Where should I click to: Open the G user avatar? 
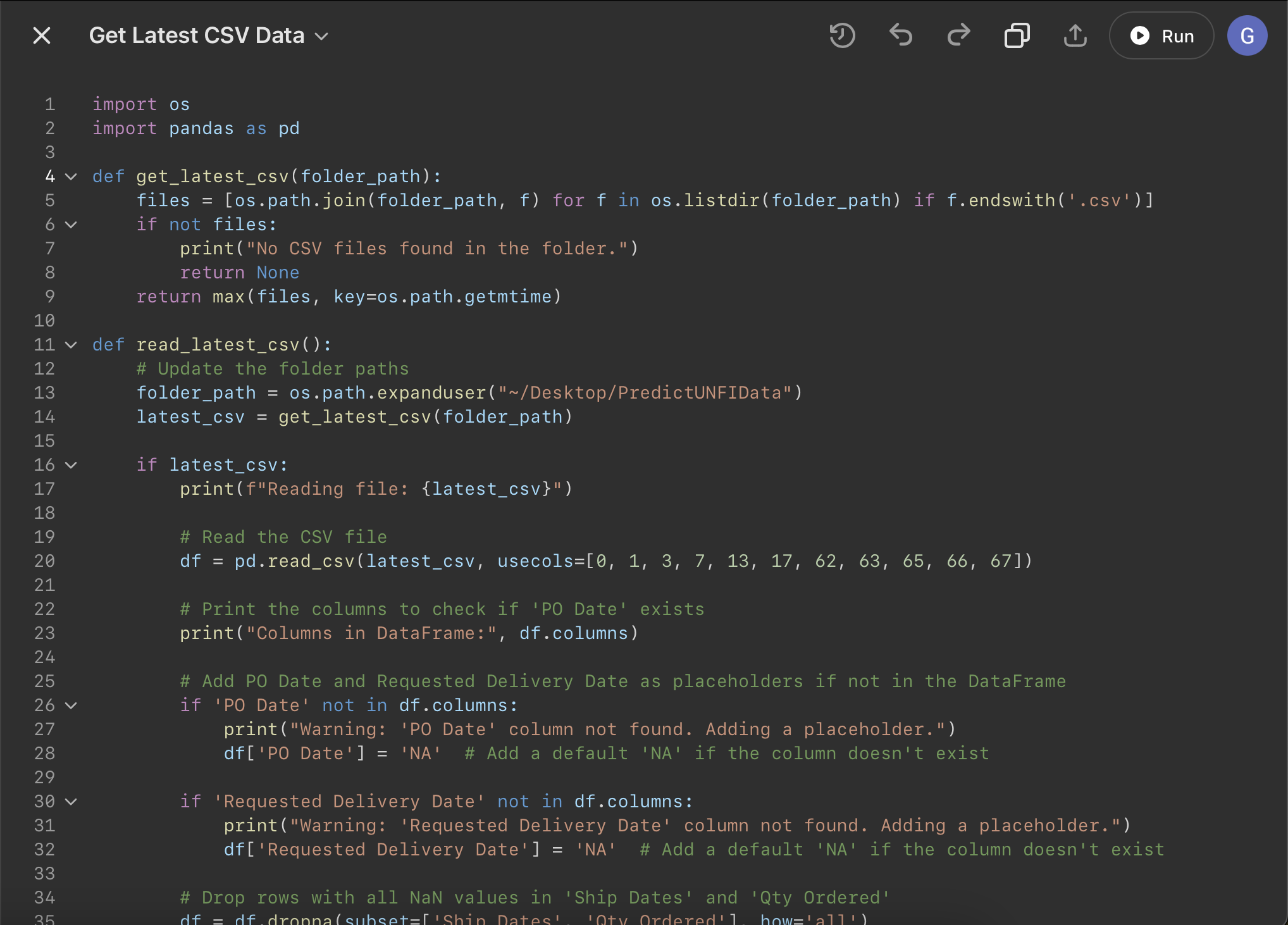[x=1247, y=35]
